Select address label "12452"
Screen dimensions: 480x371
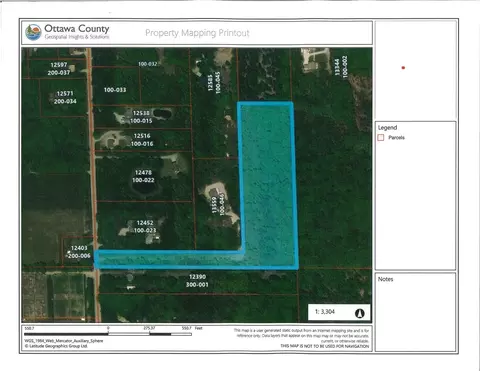(x=145, y=223)
